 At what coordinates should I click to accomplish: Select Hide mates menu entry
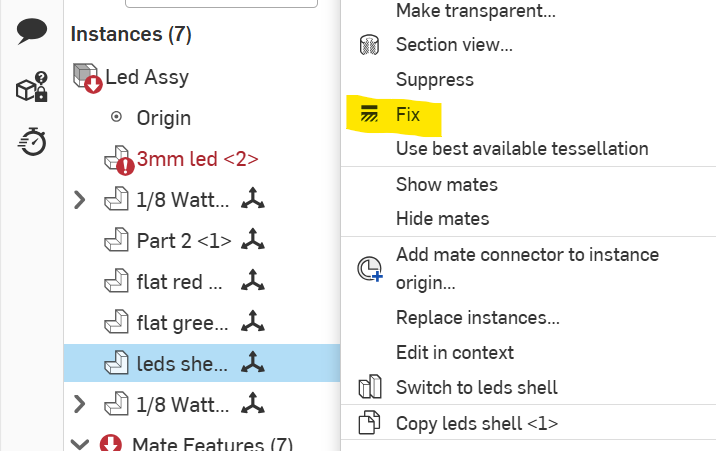pyautogui.click(x=442, y=218)
